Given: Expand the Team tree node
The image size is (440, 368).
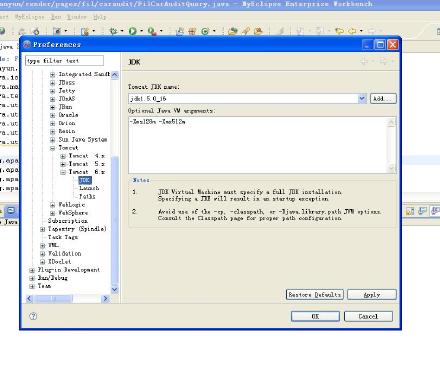Looking at the screenshot, I should click(32, 286).
